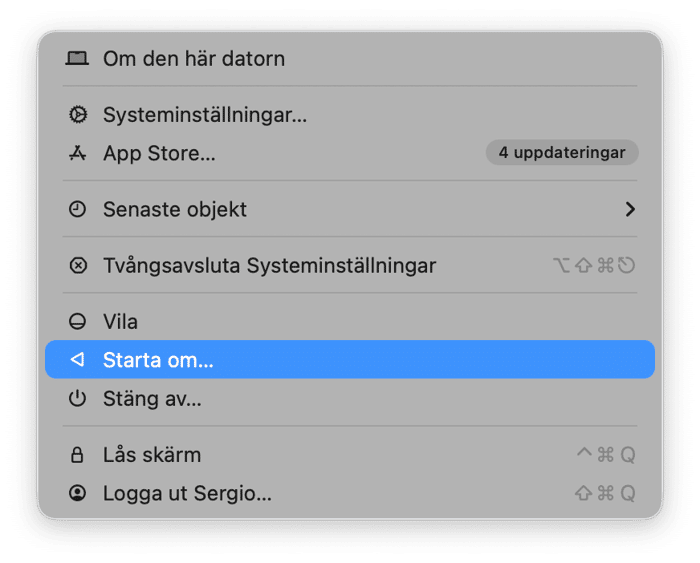Click the laptop icon beside Om den här datorn
700x563 pixels.
77,58
